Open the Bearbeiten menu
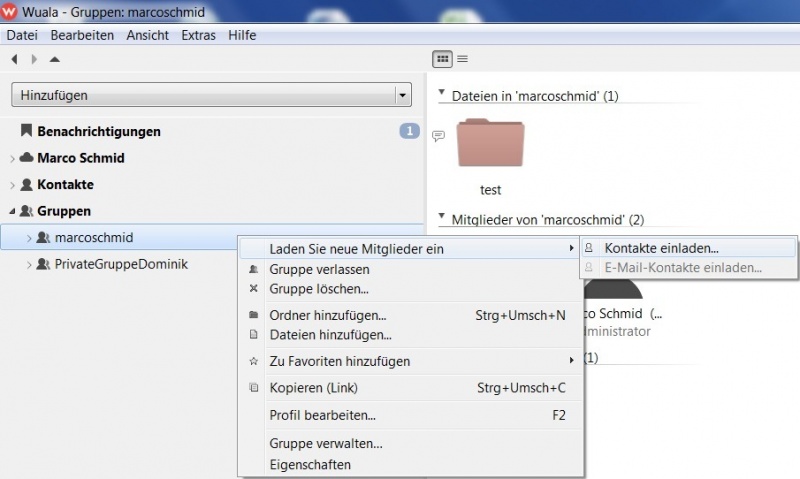This screenshot has height=479, width=800. (82, 35)
